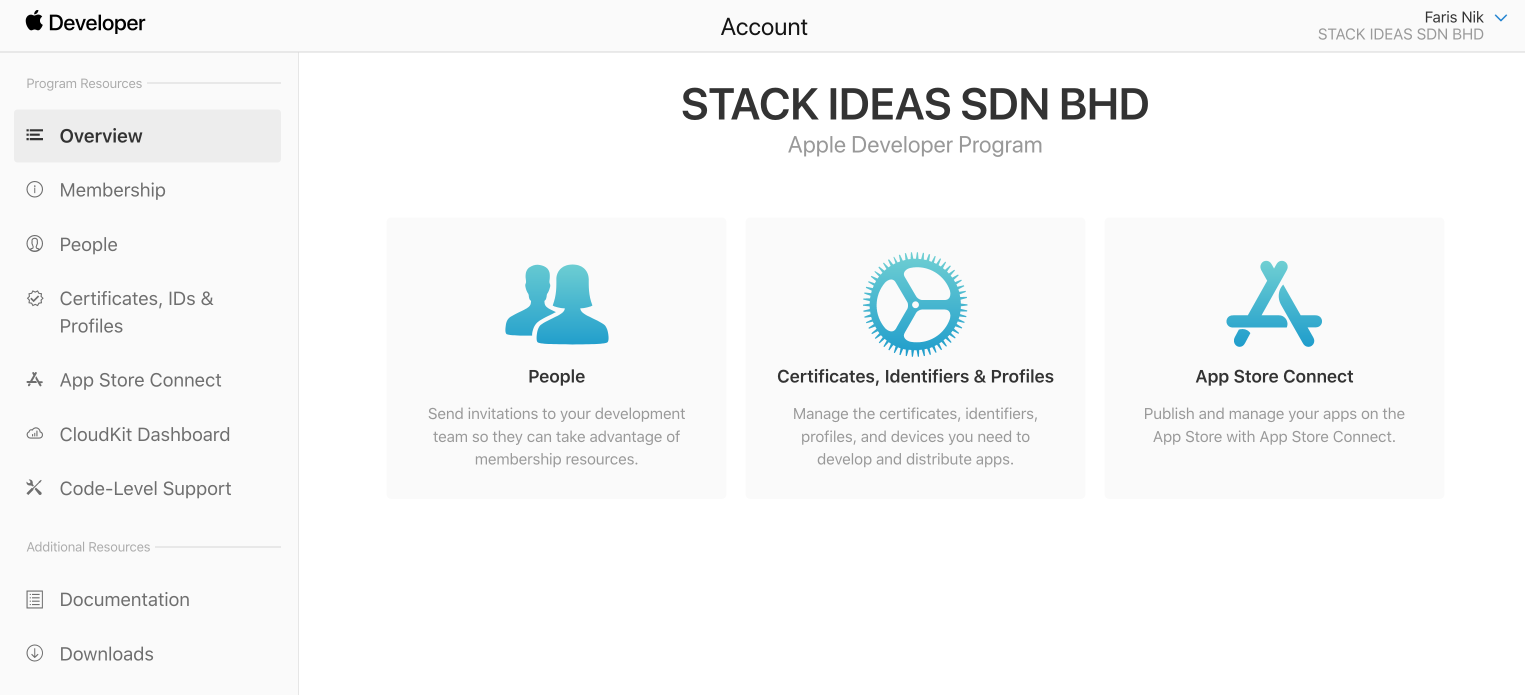
Task: Click STACK IDEAS SDN BHD team name in header
Action: (1400, 35)
